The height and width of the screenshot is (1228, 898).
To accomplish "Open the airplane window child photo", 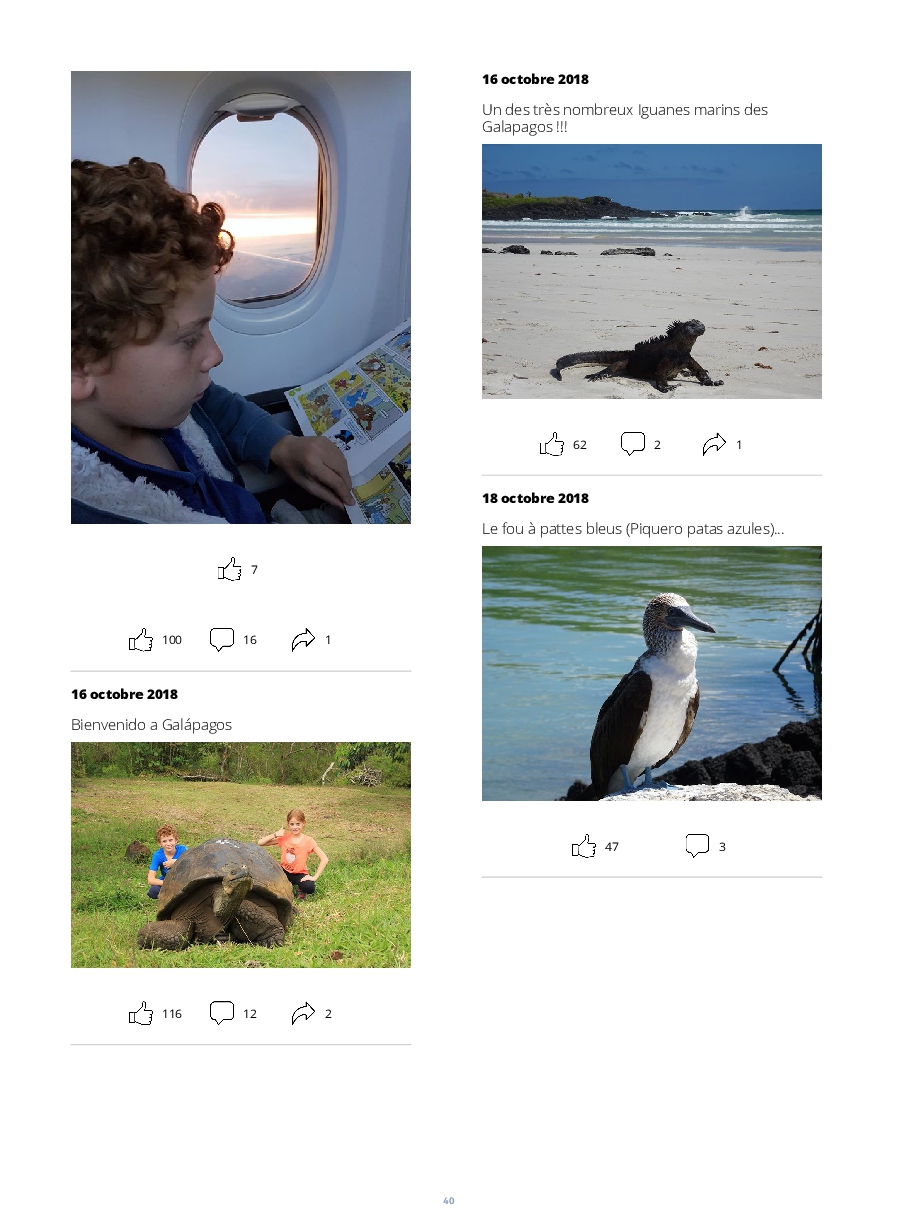I will (x=241, y=297).
